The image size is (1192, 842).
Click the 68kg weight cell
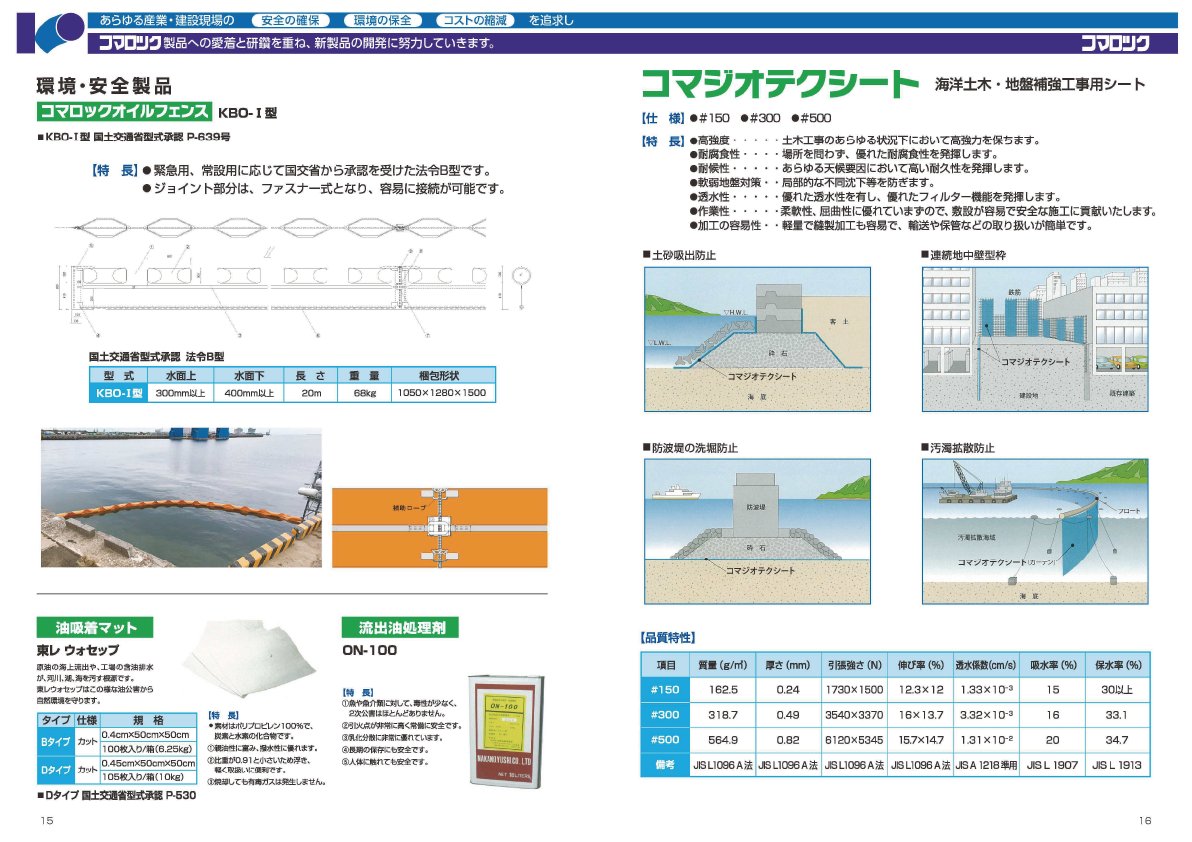(365, 393)
